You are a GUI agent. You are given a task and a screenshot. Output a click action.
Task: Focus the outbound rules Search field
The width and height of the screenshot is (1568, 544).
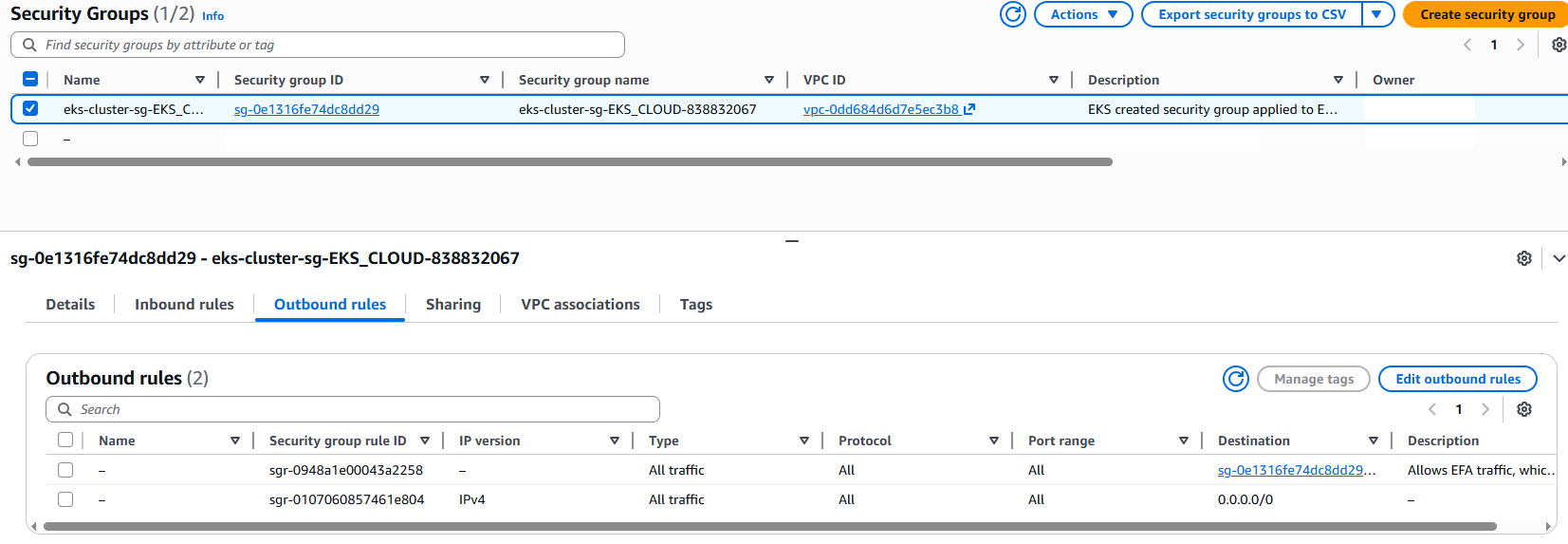point(360,409)
